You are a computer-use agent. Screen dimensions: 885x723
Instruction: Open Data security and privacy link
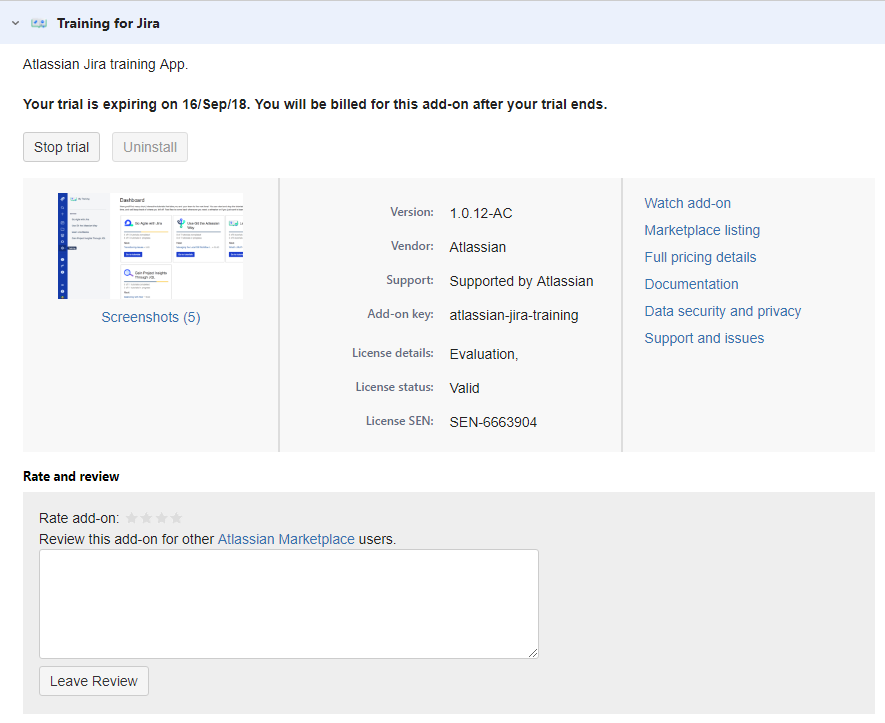click(x=723, y=311)
